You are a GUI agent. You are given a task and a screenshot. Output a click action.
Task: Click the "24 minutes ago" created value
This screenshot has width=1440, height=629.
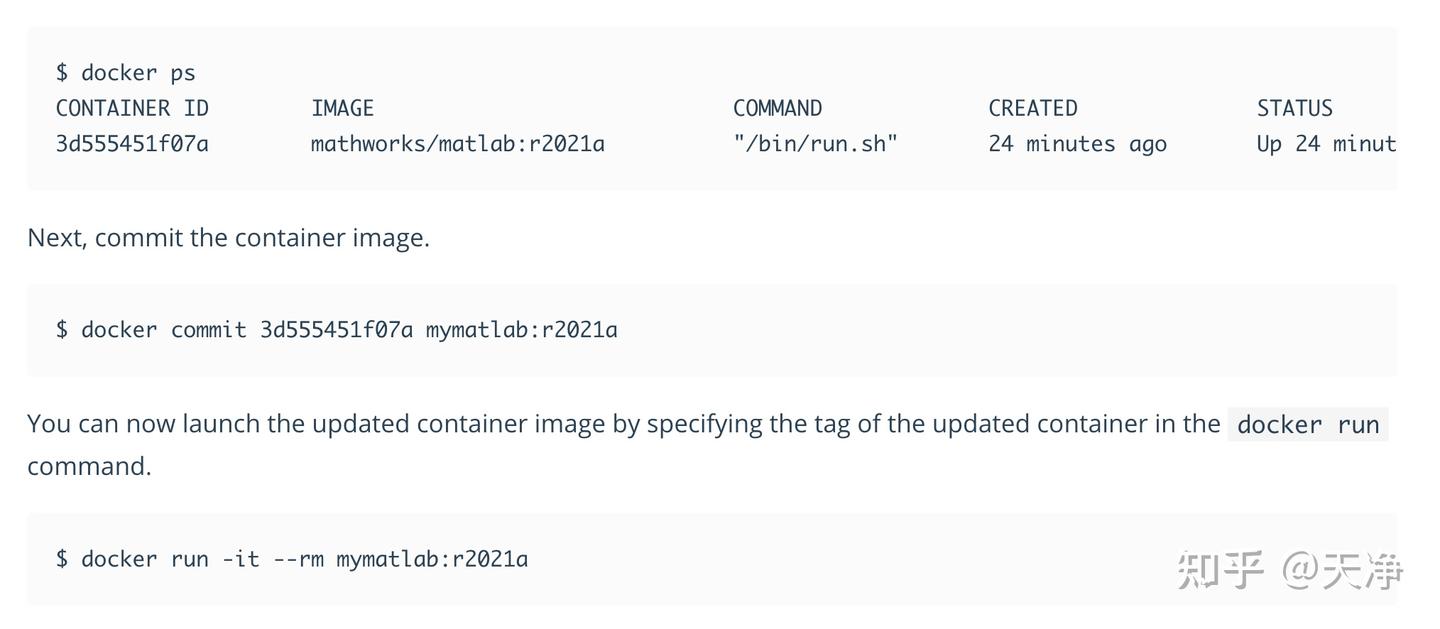point(1077,144)
